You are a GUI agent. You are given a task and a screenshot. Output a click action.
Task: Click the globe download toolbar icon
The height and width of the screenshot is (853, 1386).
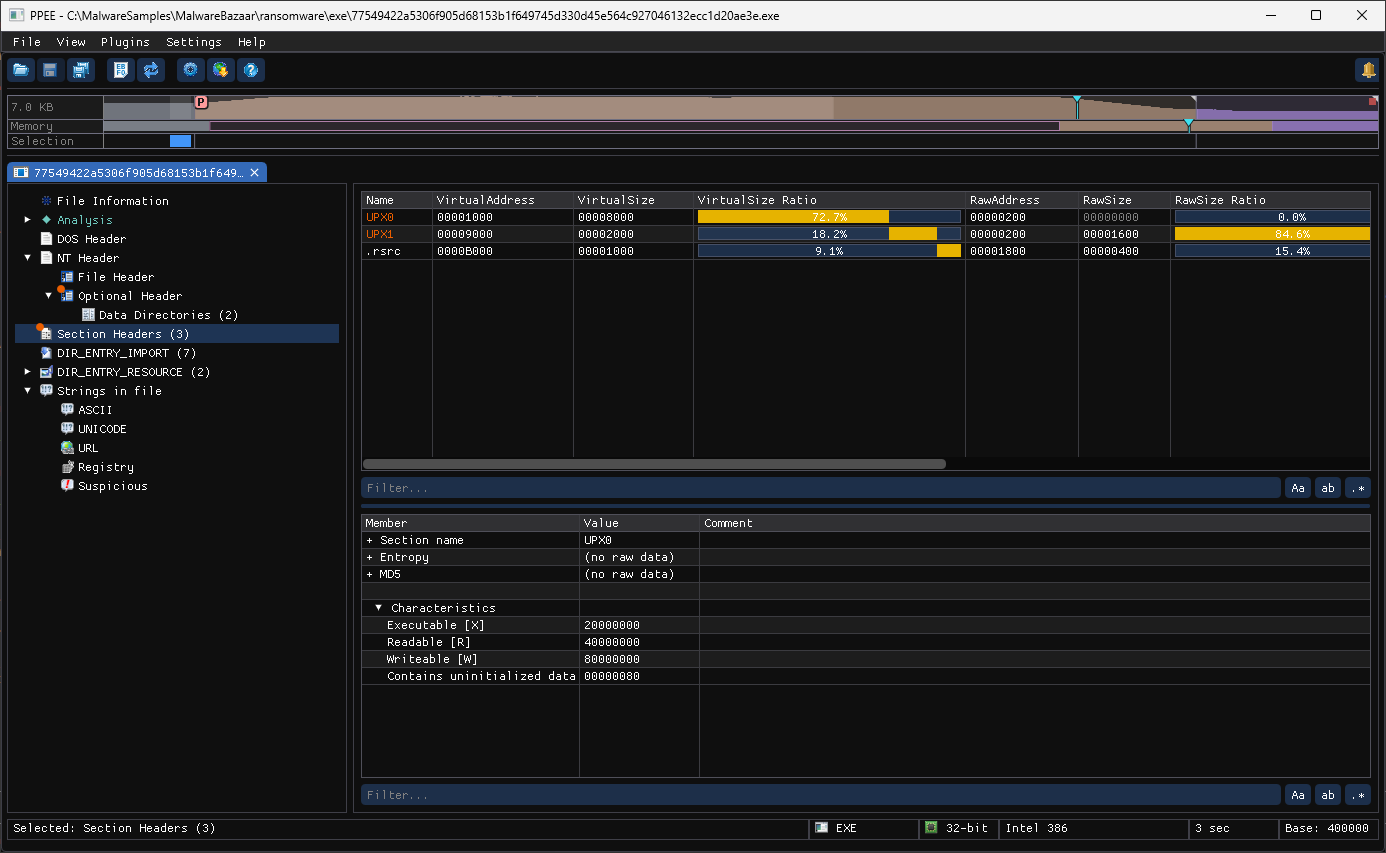click(221, 70)
